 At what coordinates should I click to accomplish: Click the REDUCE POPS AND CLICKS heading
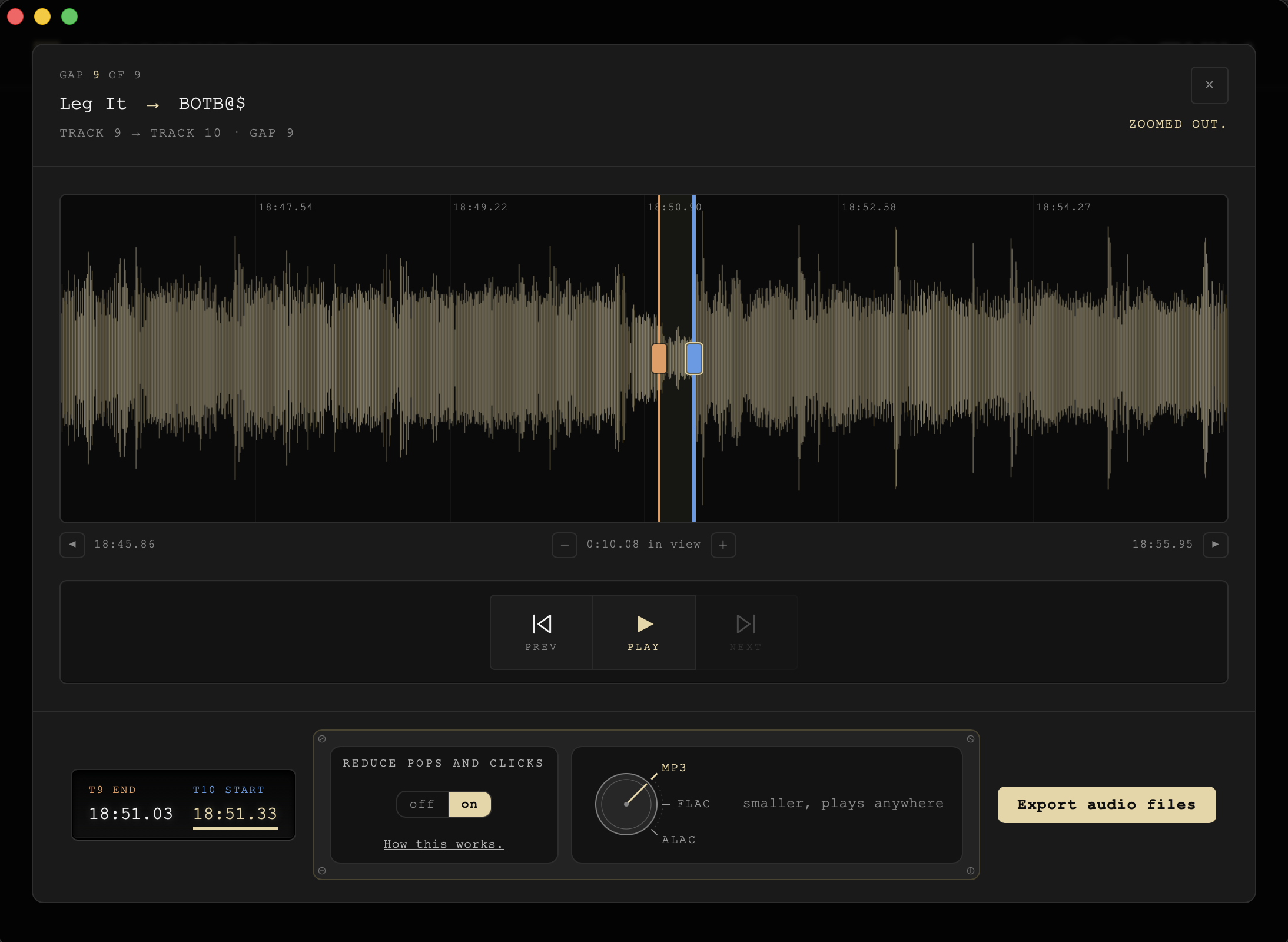443,763
